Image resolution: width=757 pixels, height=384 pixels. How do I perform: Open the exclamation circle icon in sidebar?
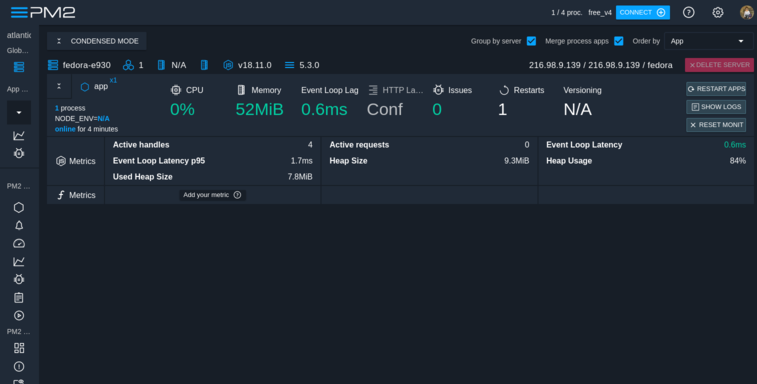[19, 367]
